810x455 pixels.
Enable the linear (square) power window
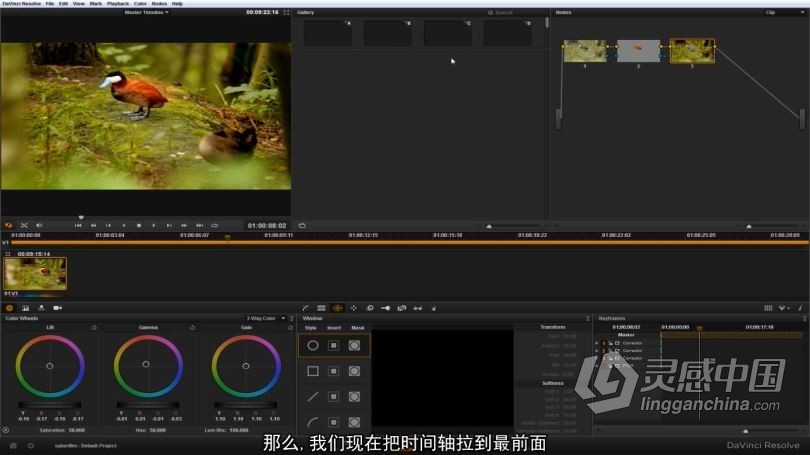[x=313, y=371]
